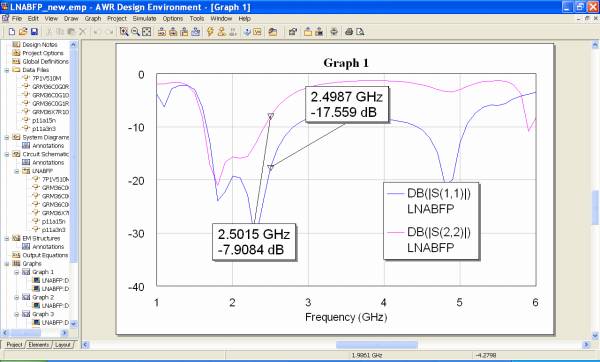Click the New Project toolbar icon

pyautogui.click(x=12, y=32)
